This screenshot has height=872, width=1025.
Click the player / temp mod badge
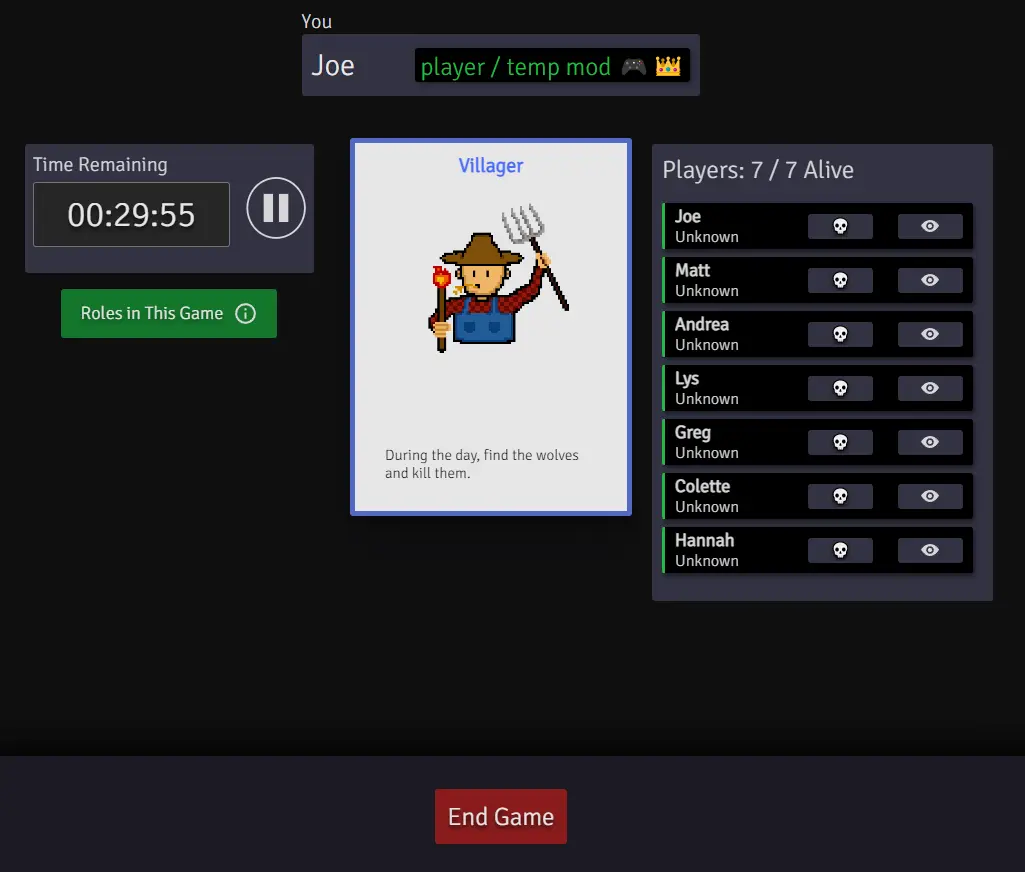pyautogui.click(x=552, y=67)
